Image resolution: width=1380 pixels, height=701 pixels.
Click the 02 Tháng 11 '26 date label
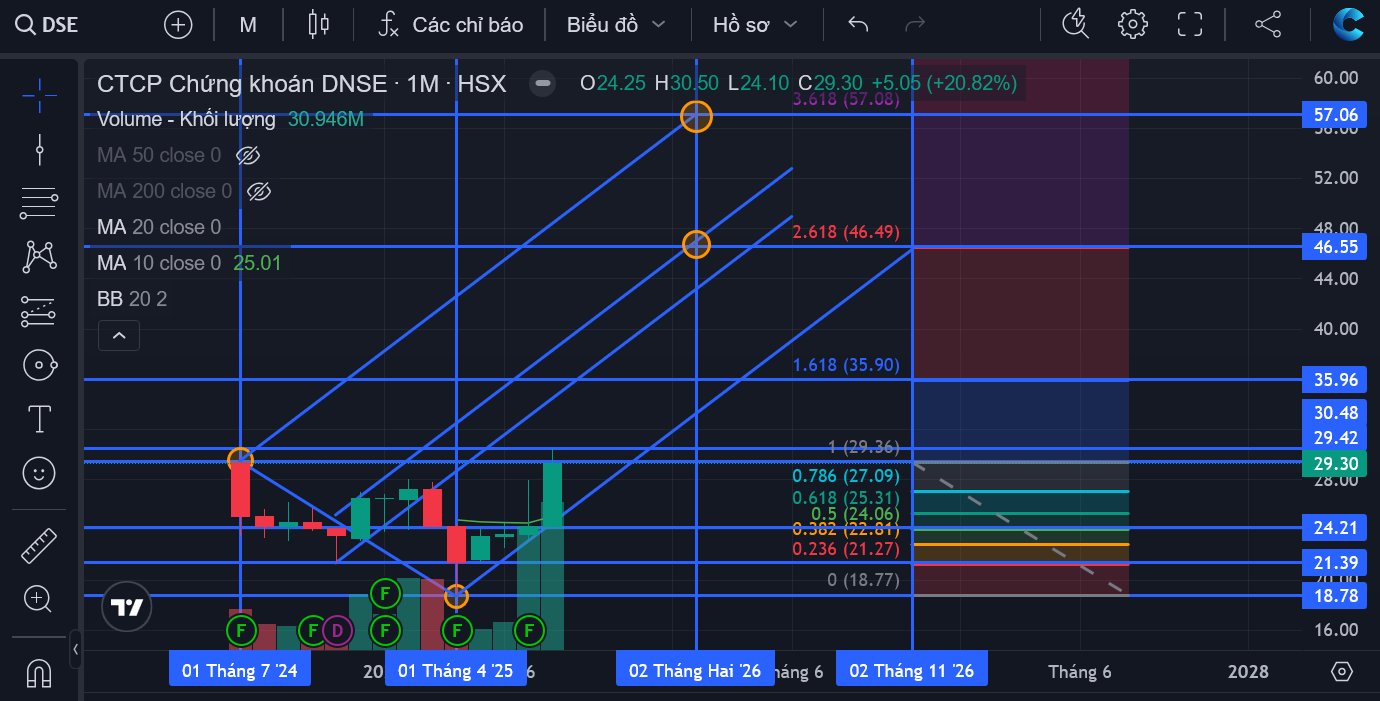[912, 670]
